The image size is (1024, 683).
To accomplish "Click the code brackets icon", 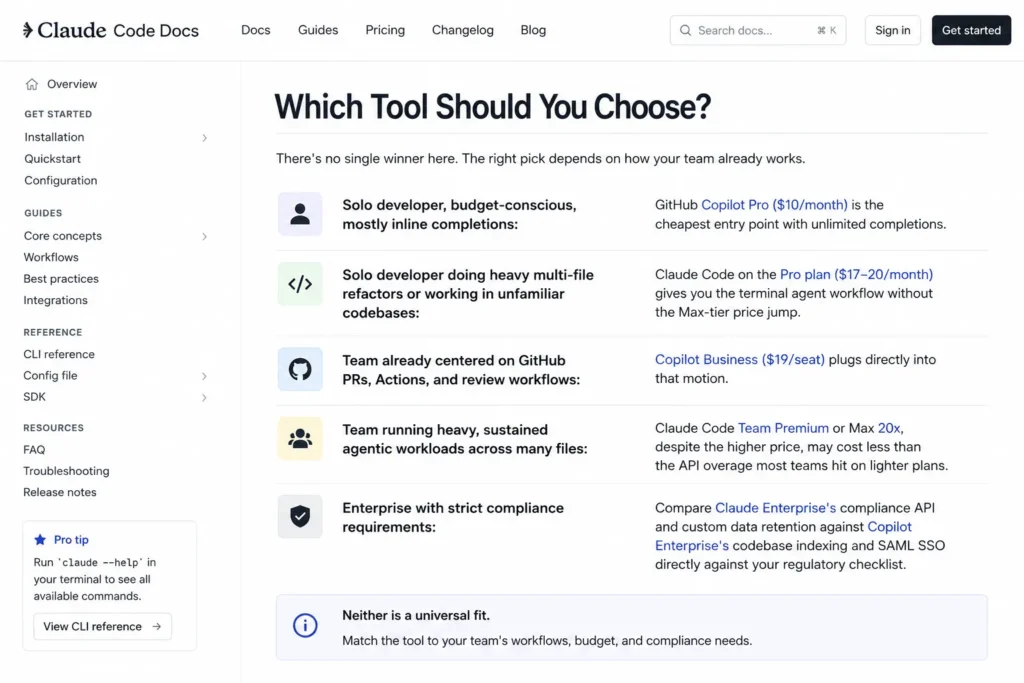I will point(300,284).
